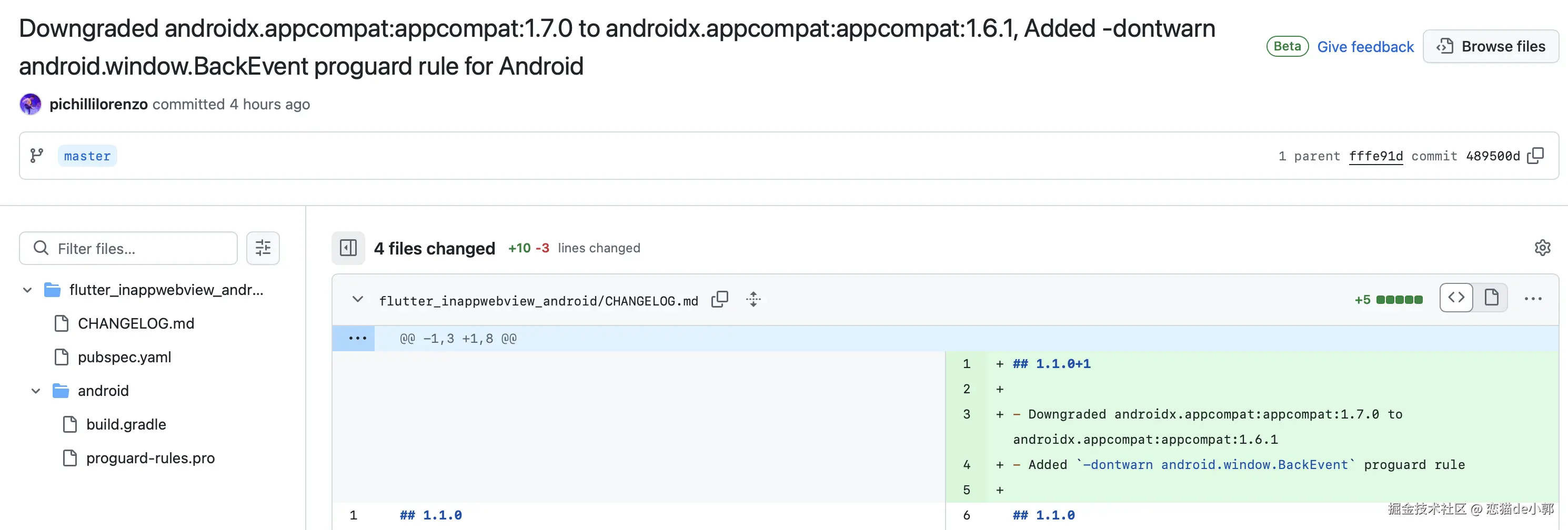
Task: Open the diff view settings gear
Action: [x=1542, y=248]
